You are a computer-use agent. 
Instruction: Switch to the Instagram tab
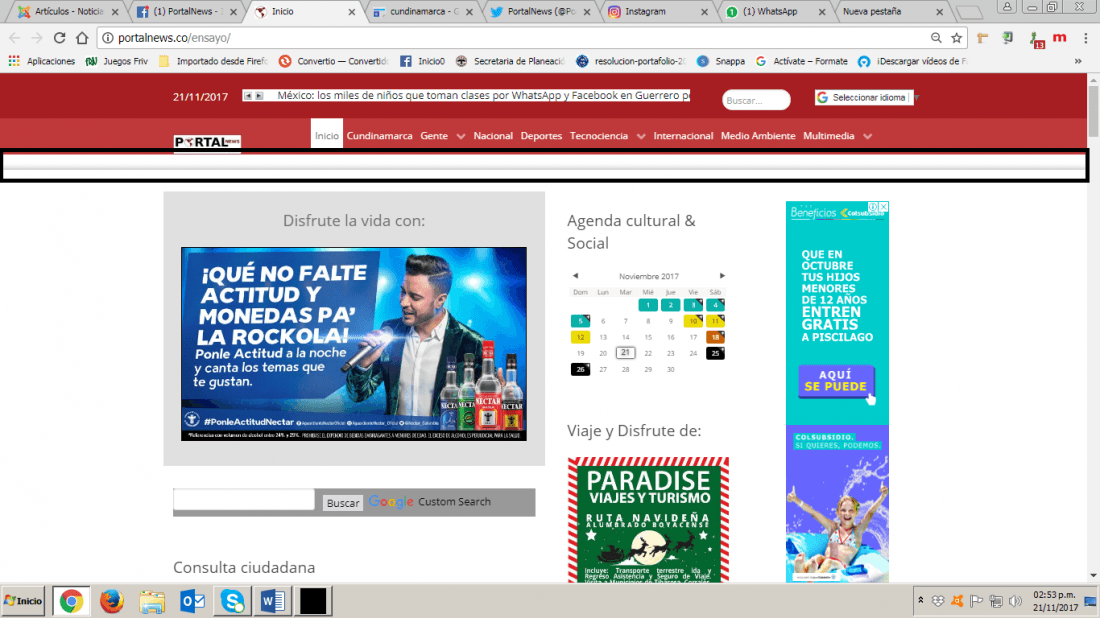click(658, 12)
